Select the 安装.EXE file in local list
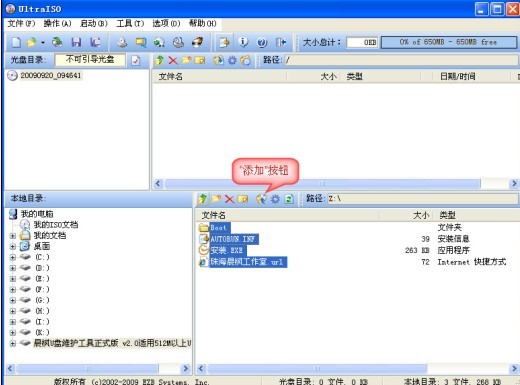 [227, 250]
